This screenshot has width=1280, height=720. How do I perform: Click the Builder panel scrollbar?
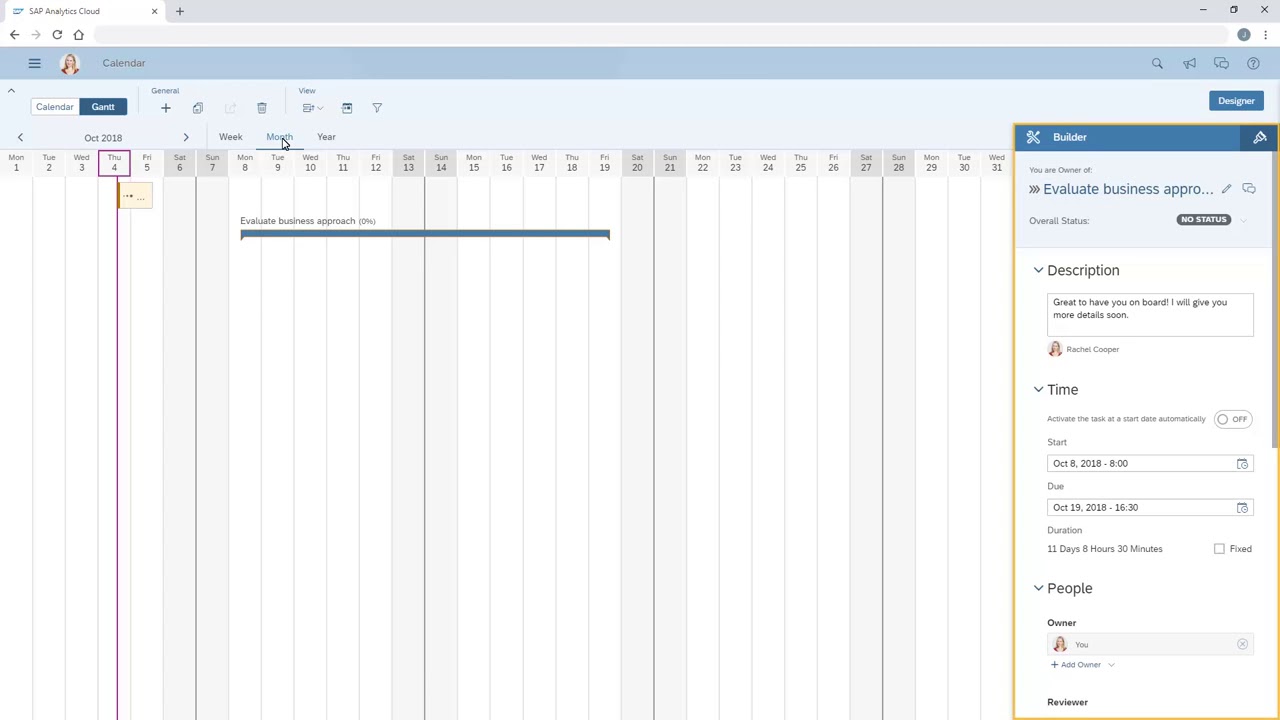click(1275, 300)
